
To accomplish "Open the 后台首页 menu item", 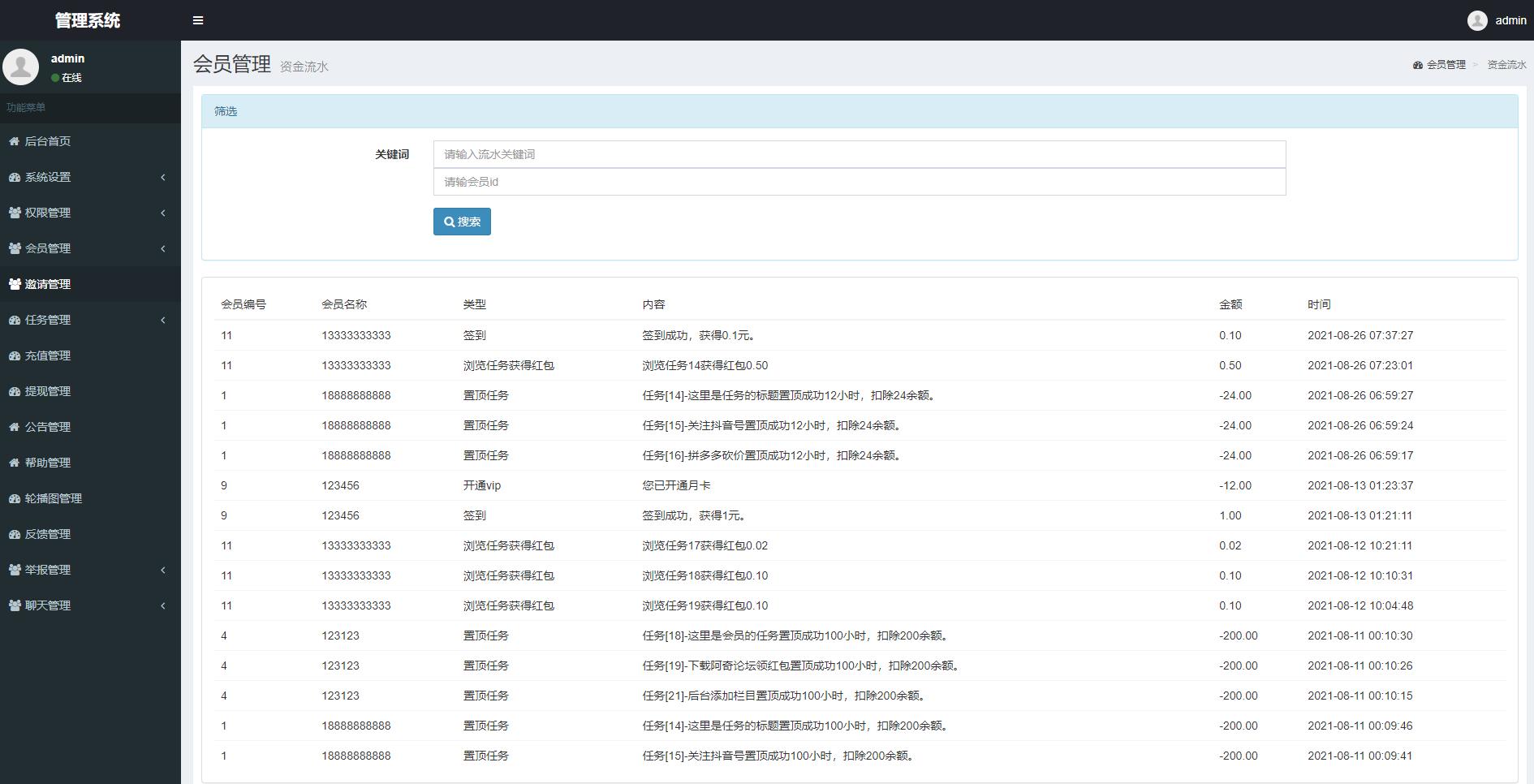I will pyautogui.click(x=90, y=141).
